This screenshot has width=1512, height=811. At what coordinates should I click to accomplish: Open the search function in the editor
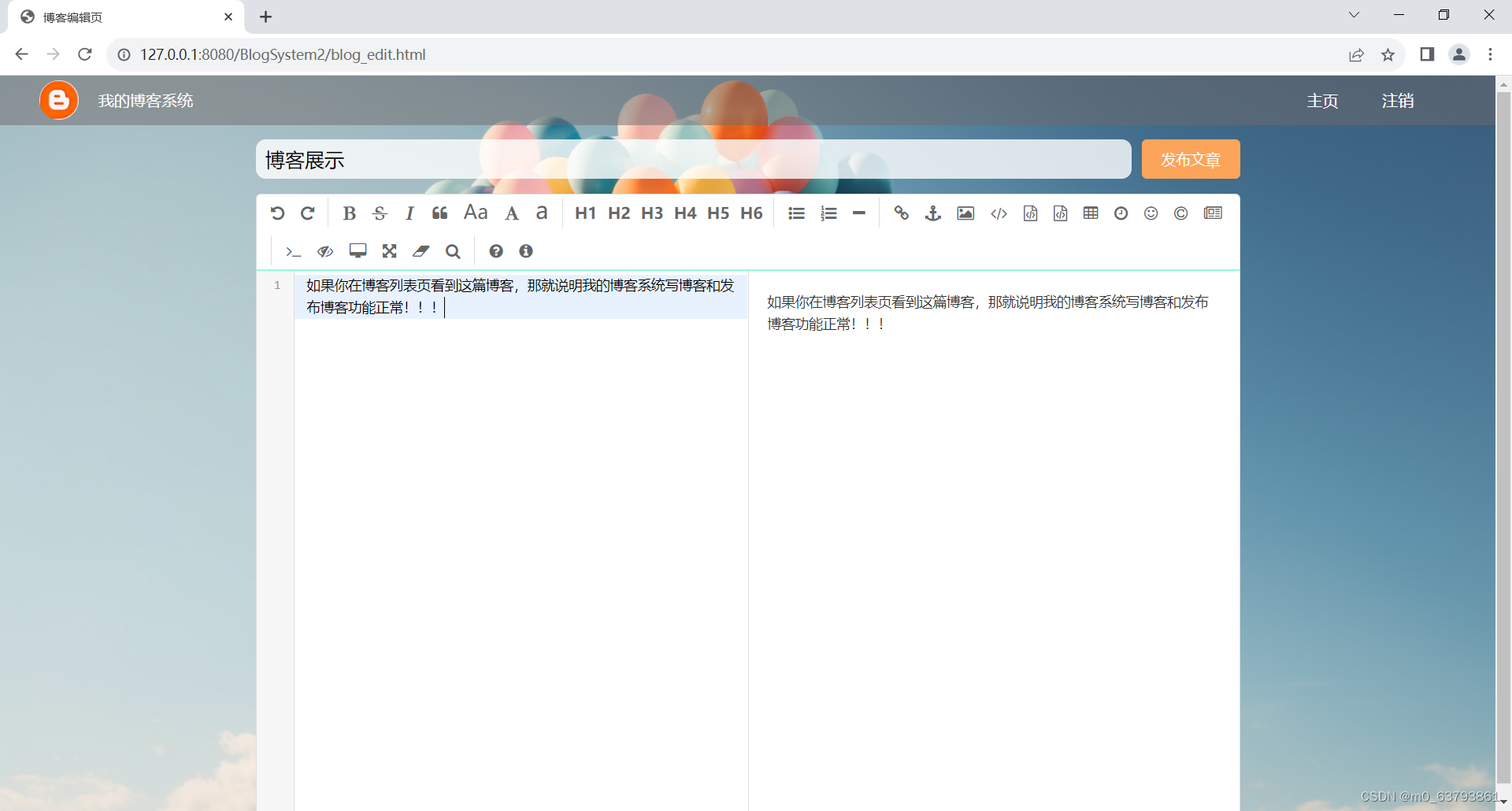[452, 250]
